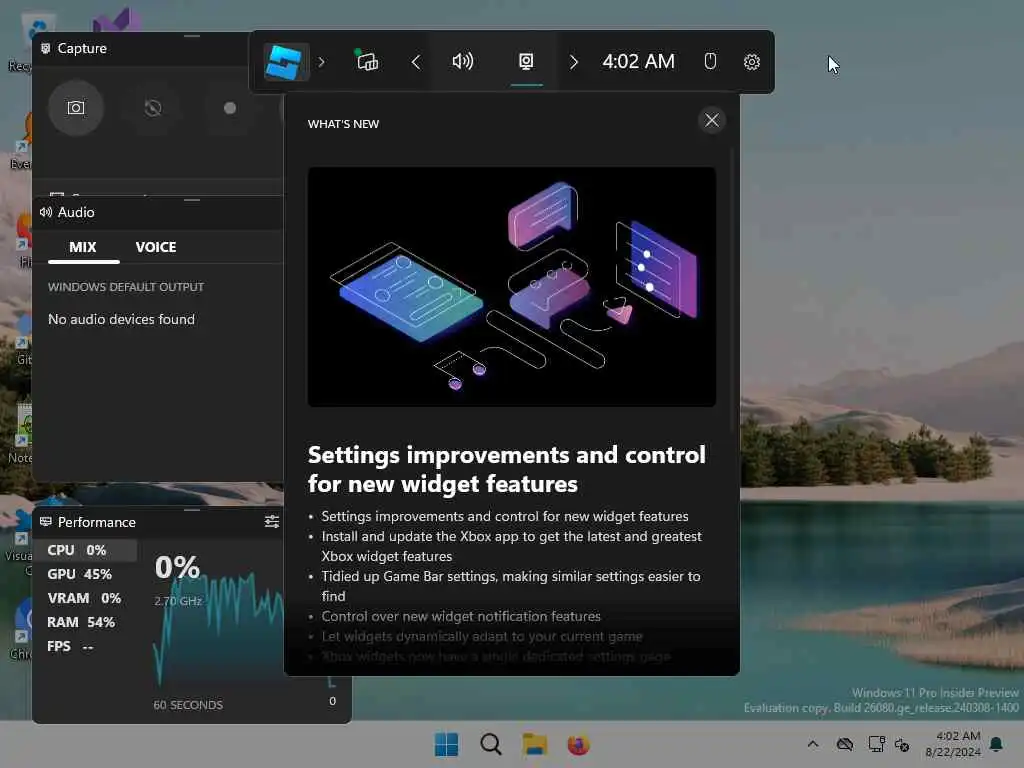This screenshot has width=1024, height=768.
Task: Click 'WINDOWS DEFAULT OUTPUT' label
Action: (126, 287)
